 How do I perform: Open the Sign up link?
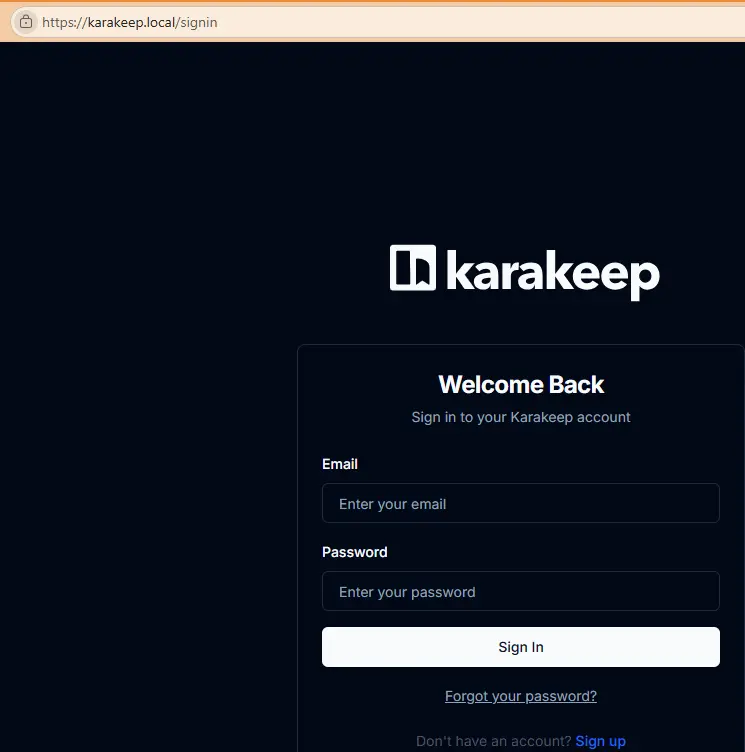coord(601,741)
